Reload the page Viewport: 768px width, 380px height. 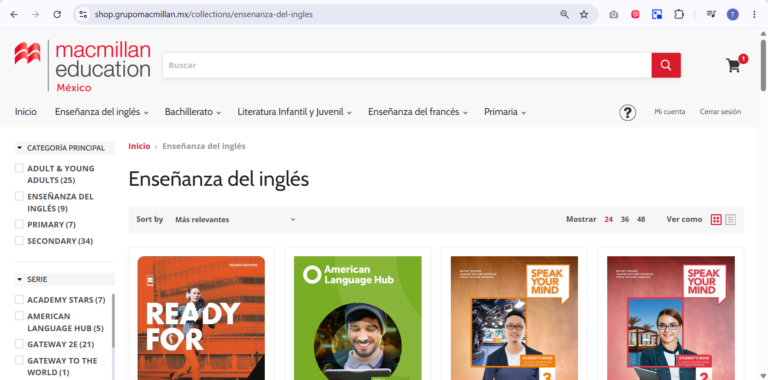pyautogui.click(x=57, y=14)
